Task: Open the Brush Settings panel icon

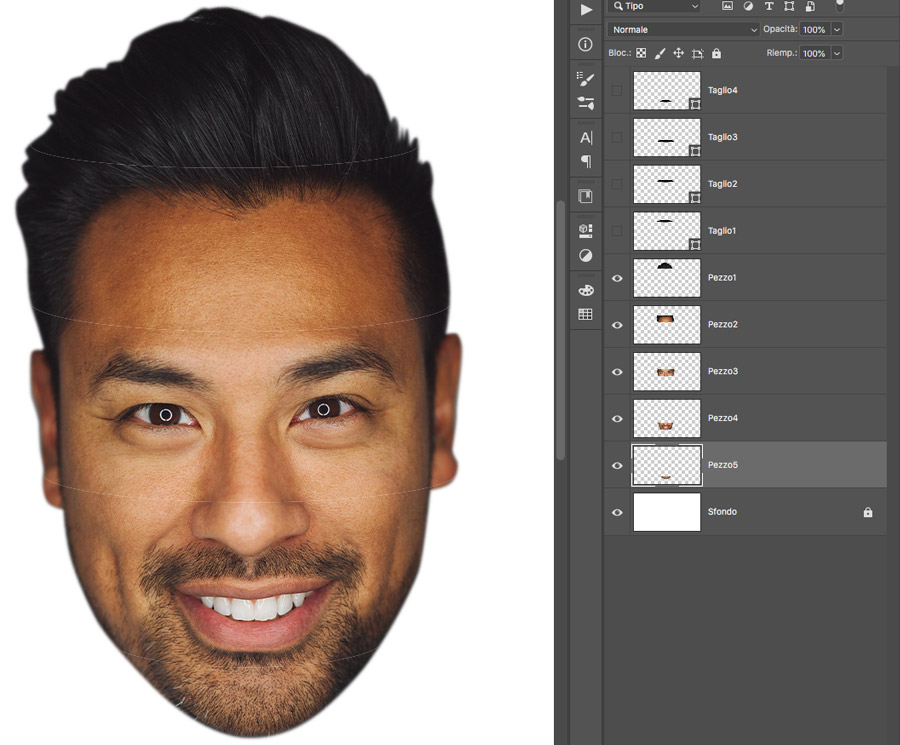Action: coord(585,79)
